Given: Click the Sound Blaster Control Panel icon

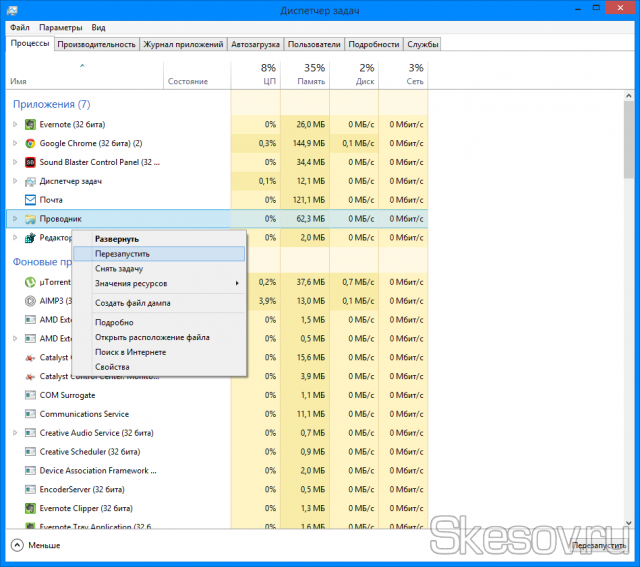Looking at the screenshot, I should tap(30, 162).
